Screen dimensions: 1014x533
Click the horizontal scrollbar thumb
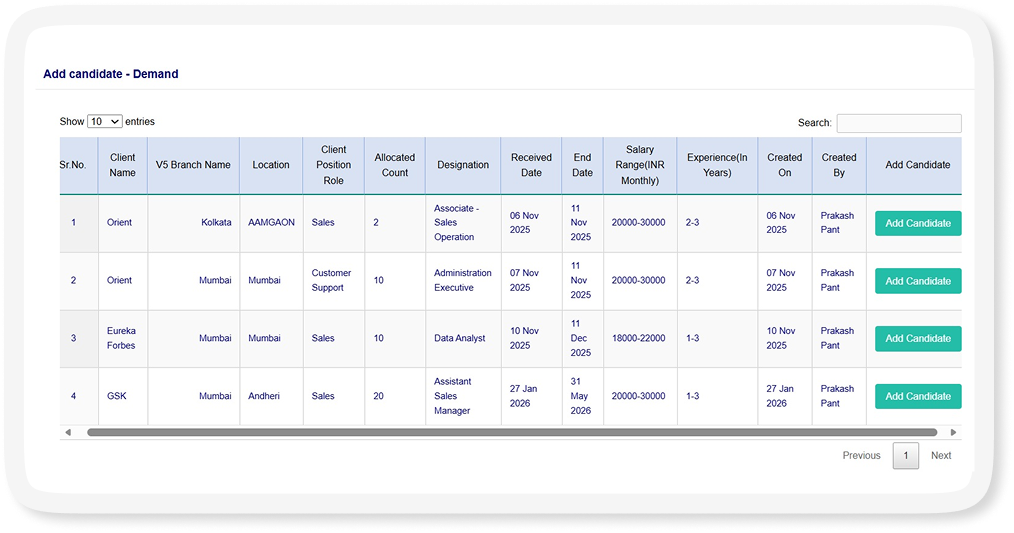(x=511, y=433)
